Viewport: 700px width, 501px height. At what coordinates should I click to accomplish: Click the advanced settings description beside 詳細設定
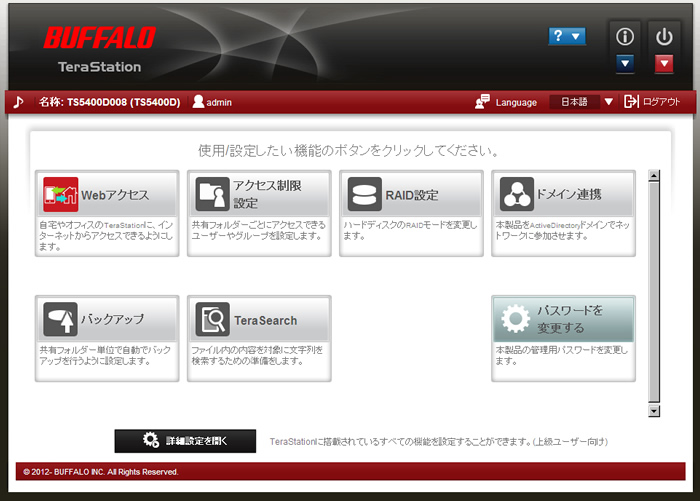(439, 442)
